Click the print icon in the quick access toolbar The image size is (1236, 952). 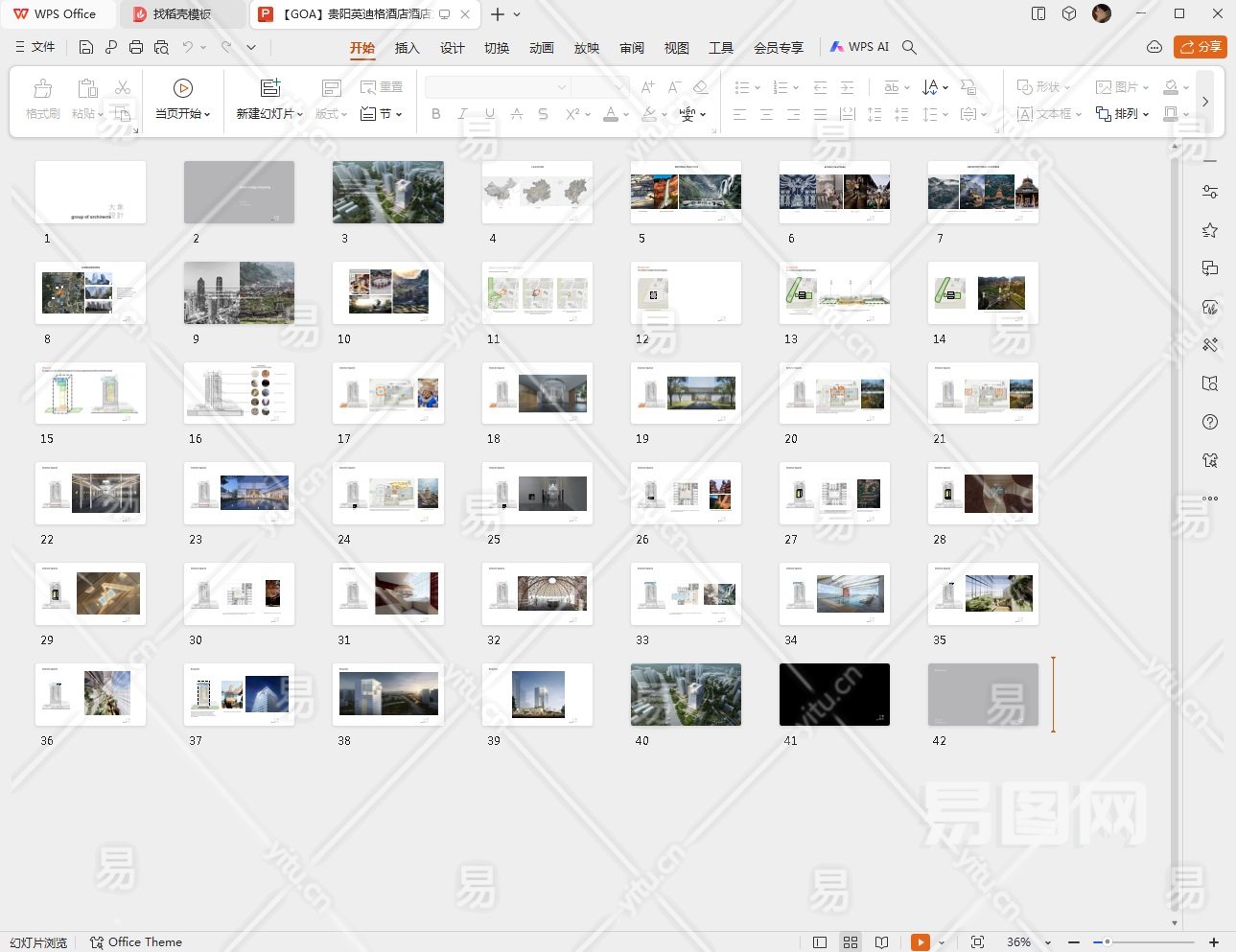pos(136,47)
